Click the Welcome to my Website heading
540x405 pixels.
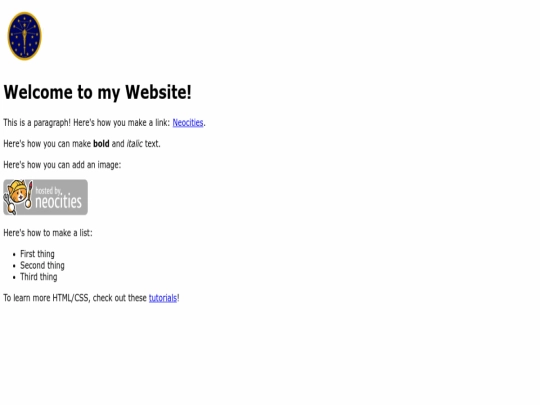(97, 92)
